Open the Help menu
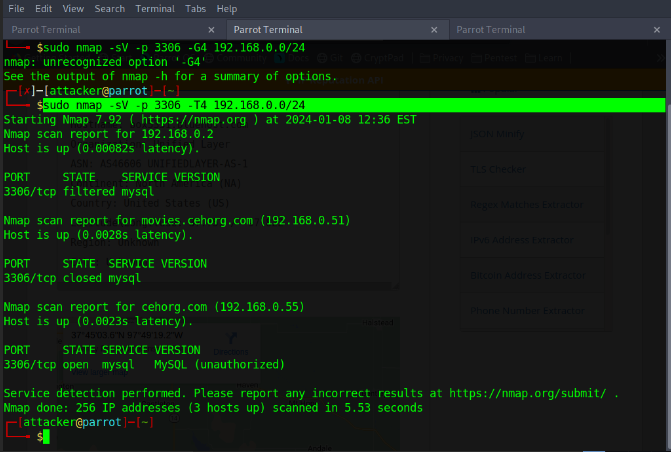Screen dimensions: 671x452 [227, 8]
